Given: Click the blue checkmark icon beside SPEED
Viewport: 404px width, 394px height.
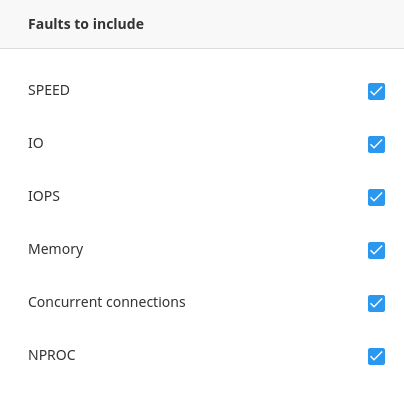Looking at the screenshot, I should point(376,91).
